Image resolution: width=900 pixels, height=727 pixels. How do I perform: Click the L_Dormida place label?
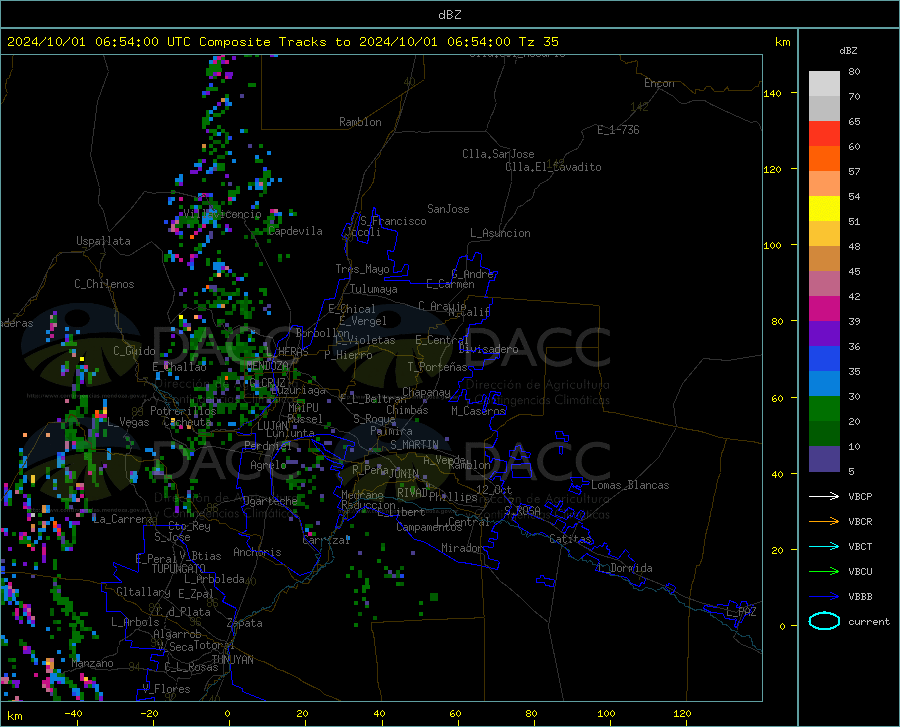click(x=624, y=568)
